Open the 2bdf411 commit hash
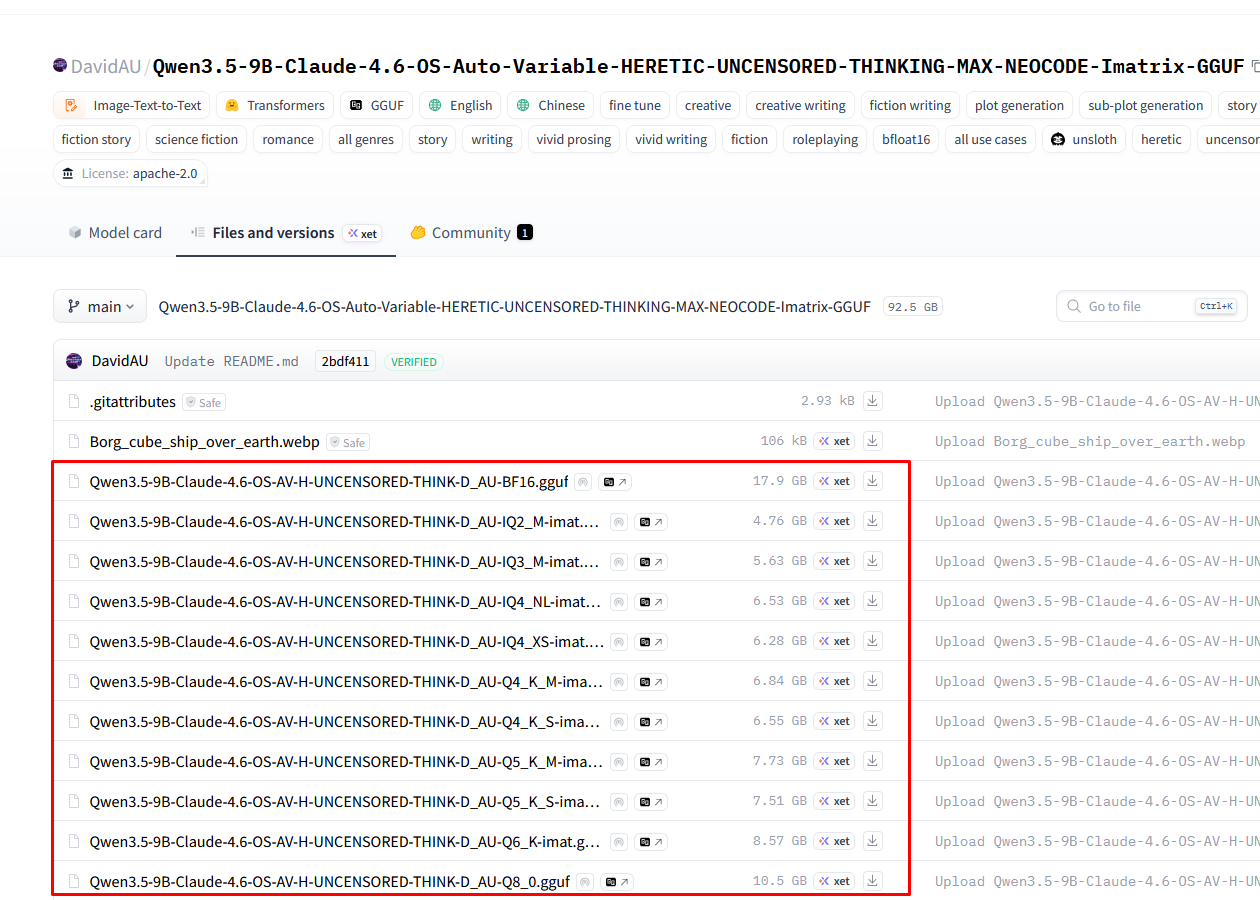The height and width of the screenshot is (900, 1260). pyautogui.click(x=345, y=362)
